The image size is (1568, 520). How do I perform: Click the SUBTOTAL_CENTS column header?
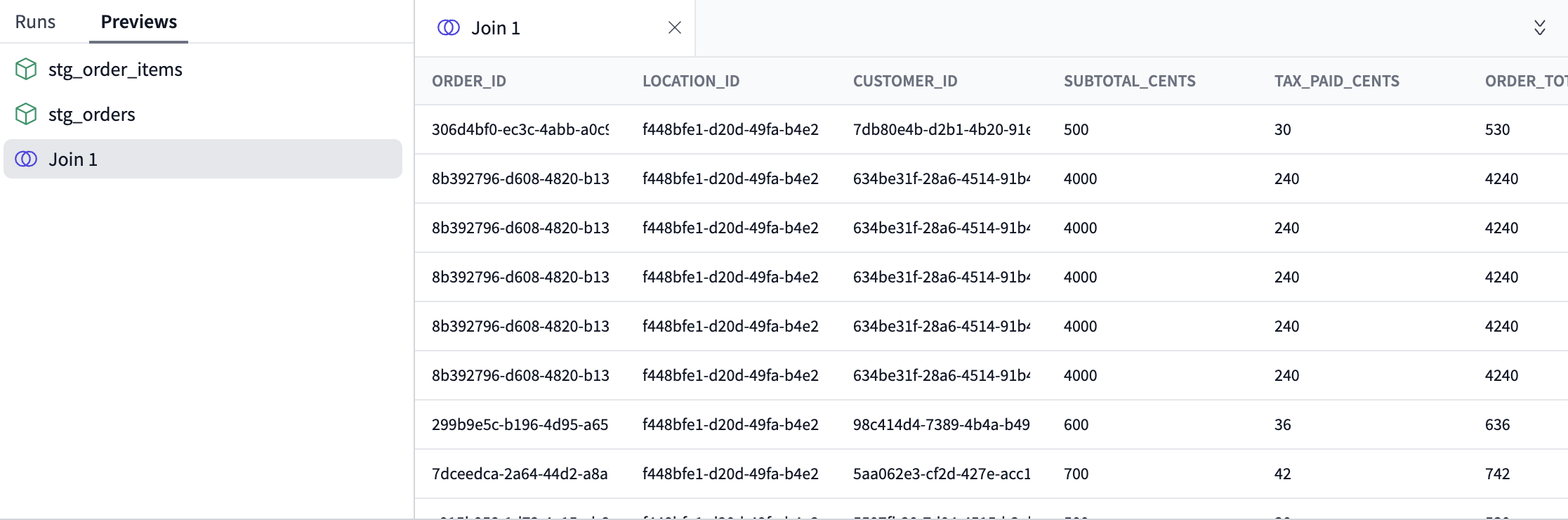pos(1129,81)
